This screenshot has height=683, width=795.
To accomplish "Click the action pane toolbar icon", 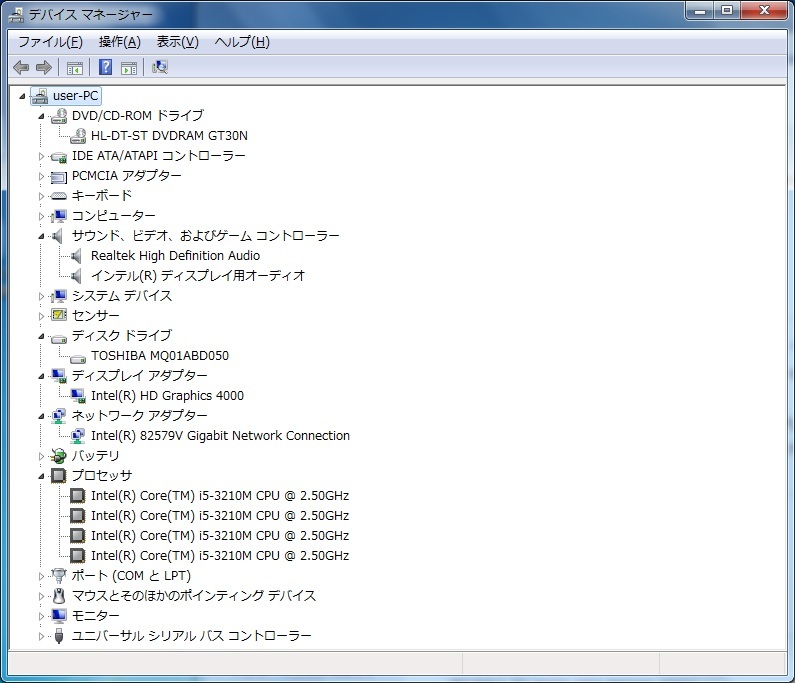I will [129, 67].
